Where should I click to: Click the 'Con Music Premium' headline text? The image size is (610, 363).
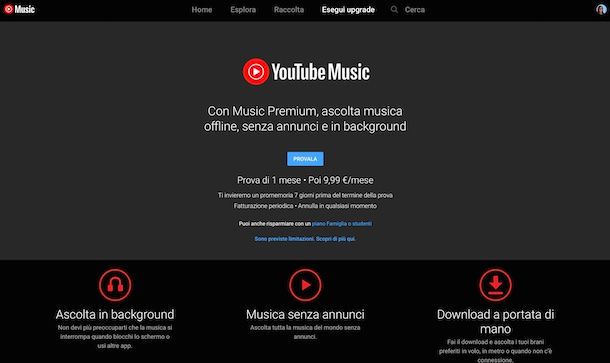point(305,119)
